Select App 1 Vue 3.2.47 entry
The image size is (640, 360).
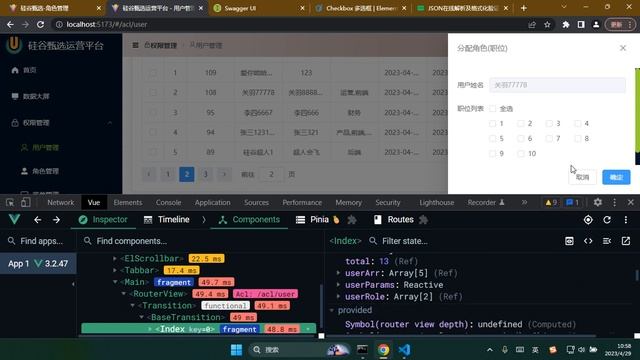point(38,264)
